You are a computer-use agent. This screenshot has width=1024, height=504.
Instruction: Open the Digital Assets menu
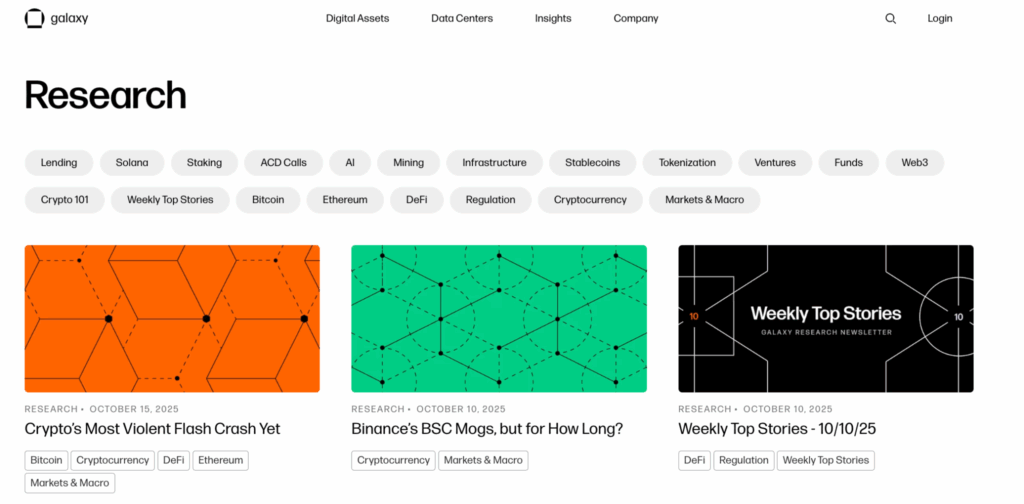point(357,18)
